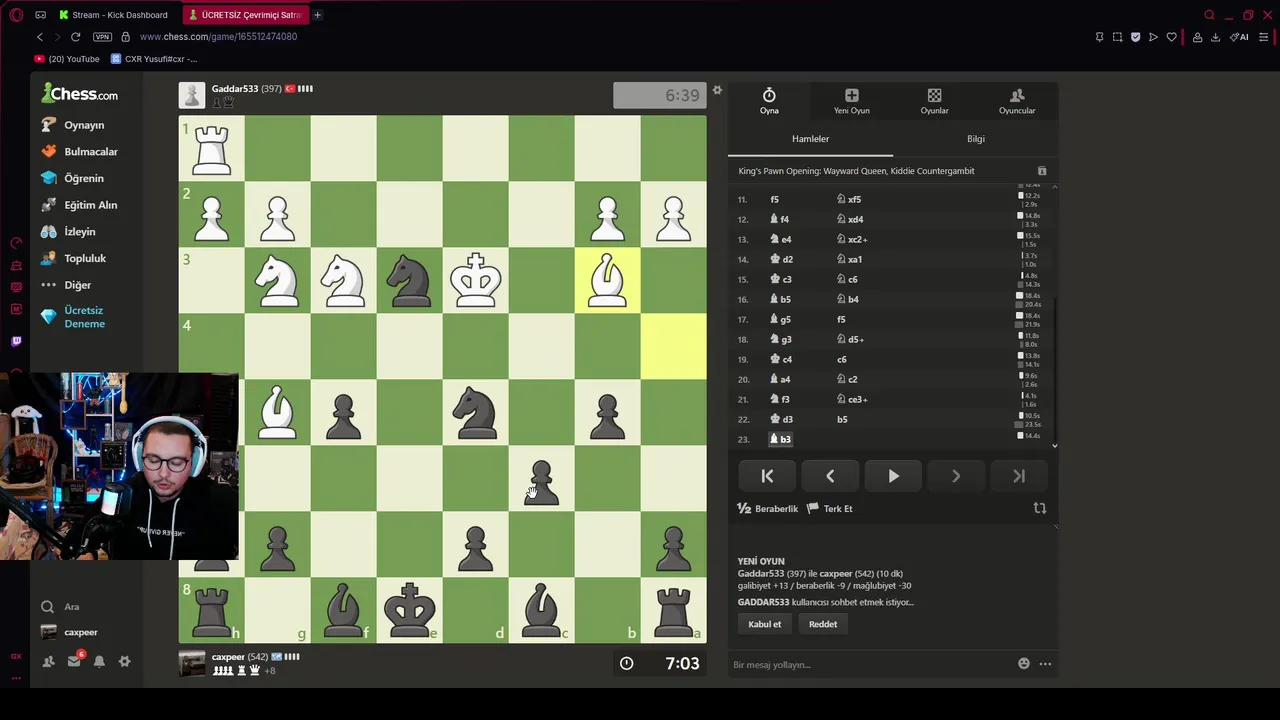Offer a draw with Beraberlik

click(x=768, y=509)
